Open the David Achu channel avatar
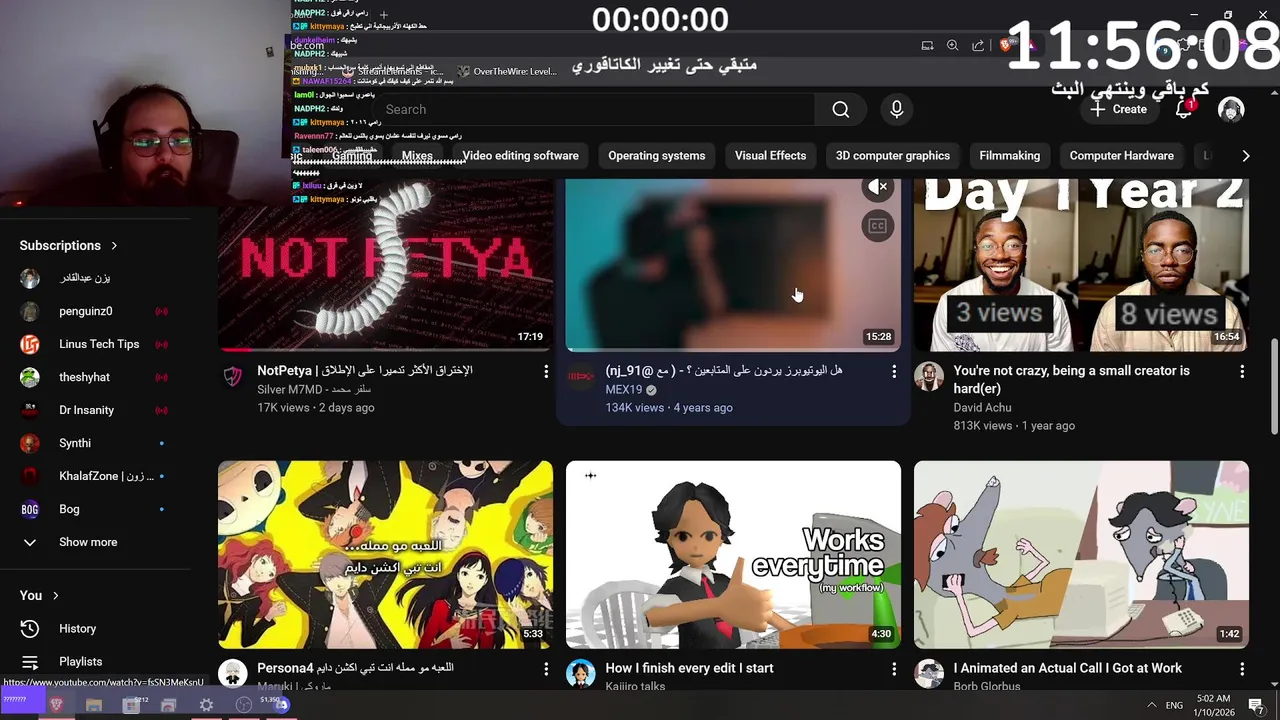Screen dimensions: 1280x720 [929, 377]
